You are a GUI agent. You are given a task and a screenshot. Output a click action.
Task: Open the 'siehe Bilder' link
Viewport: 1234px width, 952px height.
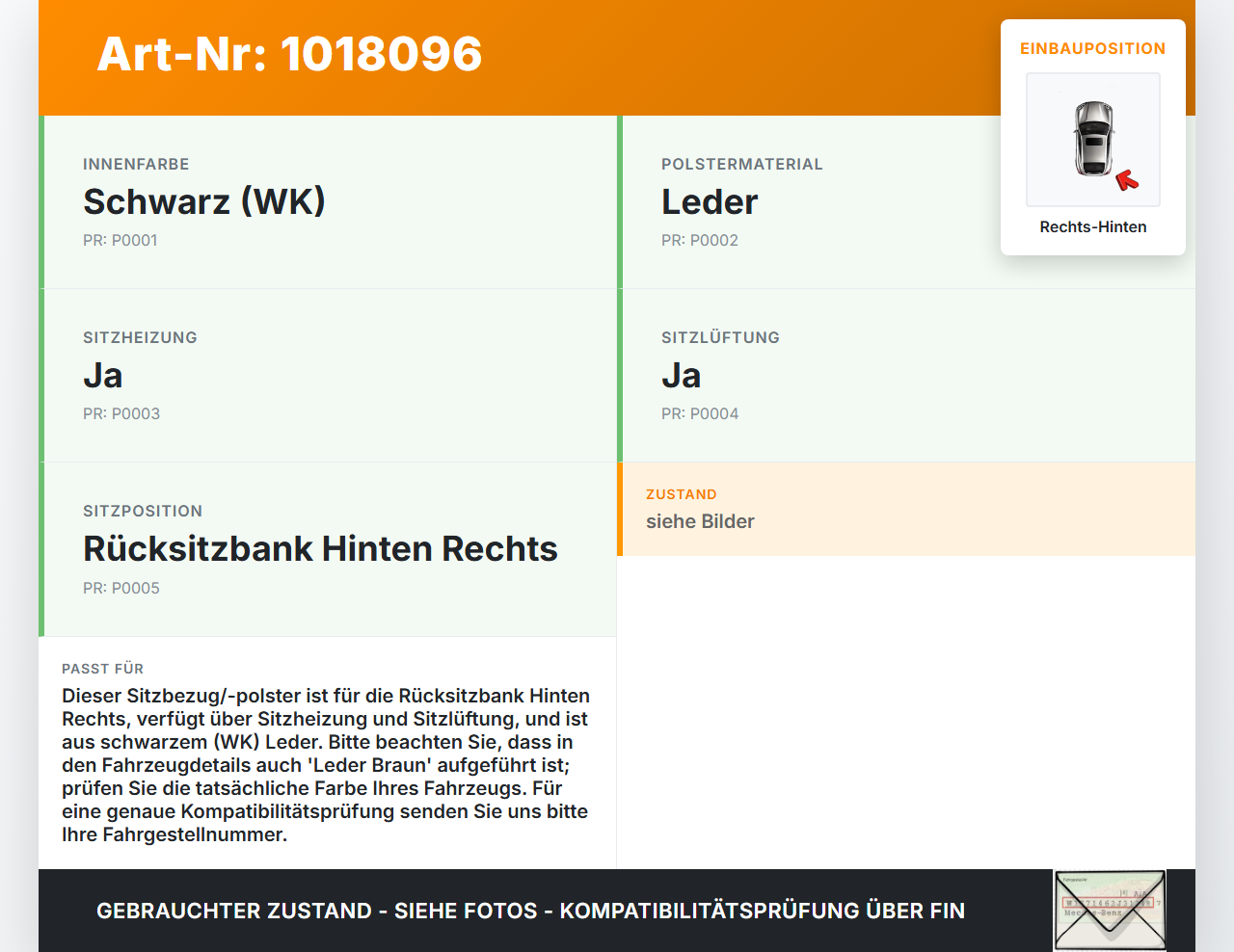(700, 521)
